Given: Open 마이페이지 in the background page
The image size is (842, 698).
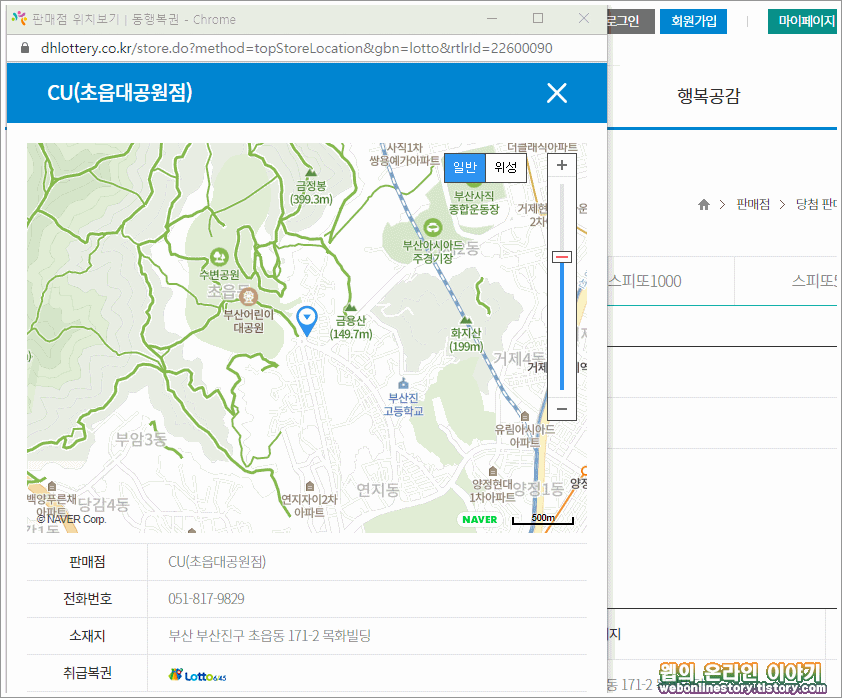Looking at the screenshot, I should (x=804, y=21).
